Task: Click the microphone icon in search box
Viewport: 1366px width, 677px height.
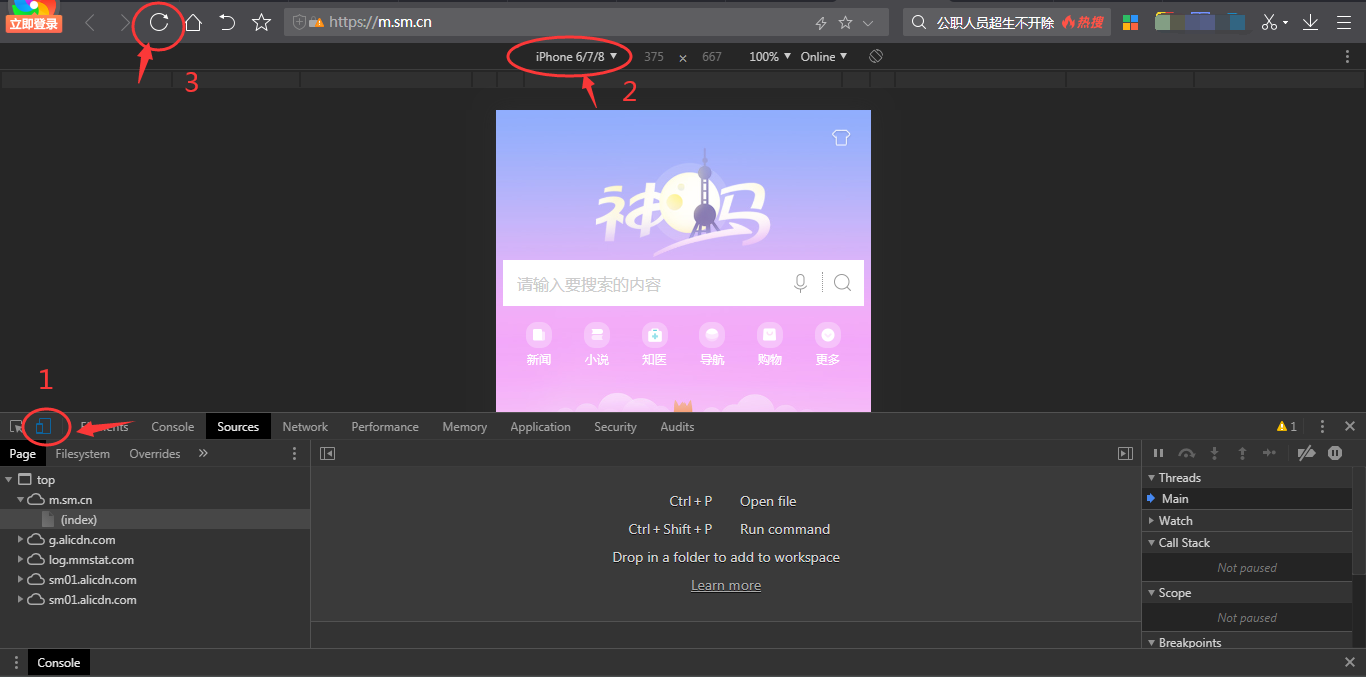Action: [x=800, y=284]
